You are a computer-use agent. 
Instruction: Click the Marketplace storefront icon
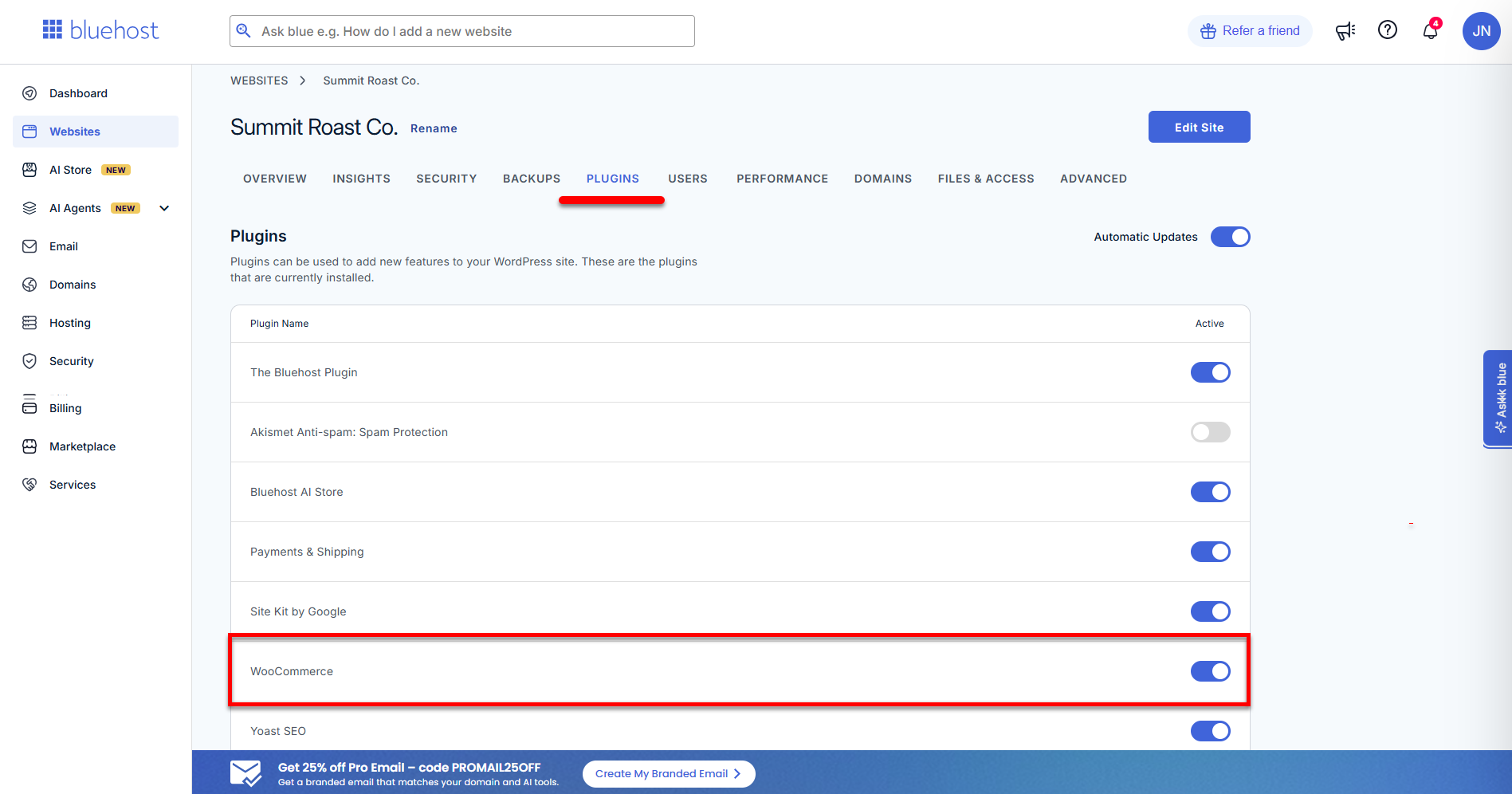[x=29, y=446]
